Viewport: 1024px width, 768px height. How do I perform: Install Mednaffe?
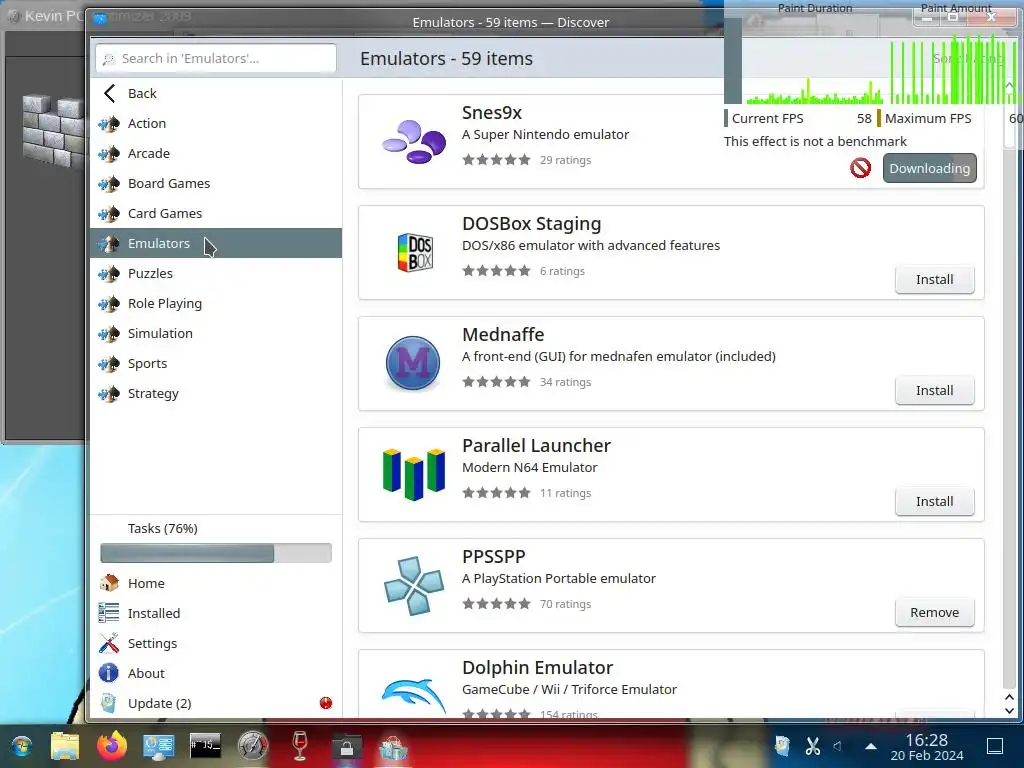click(935, 391)
